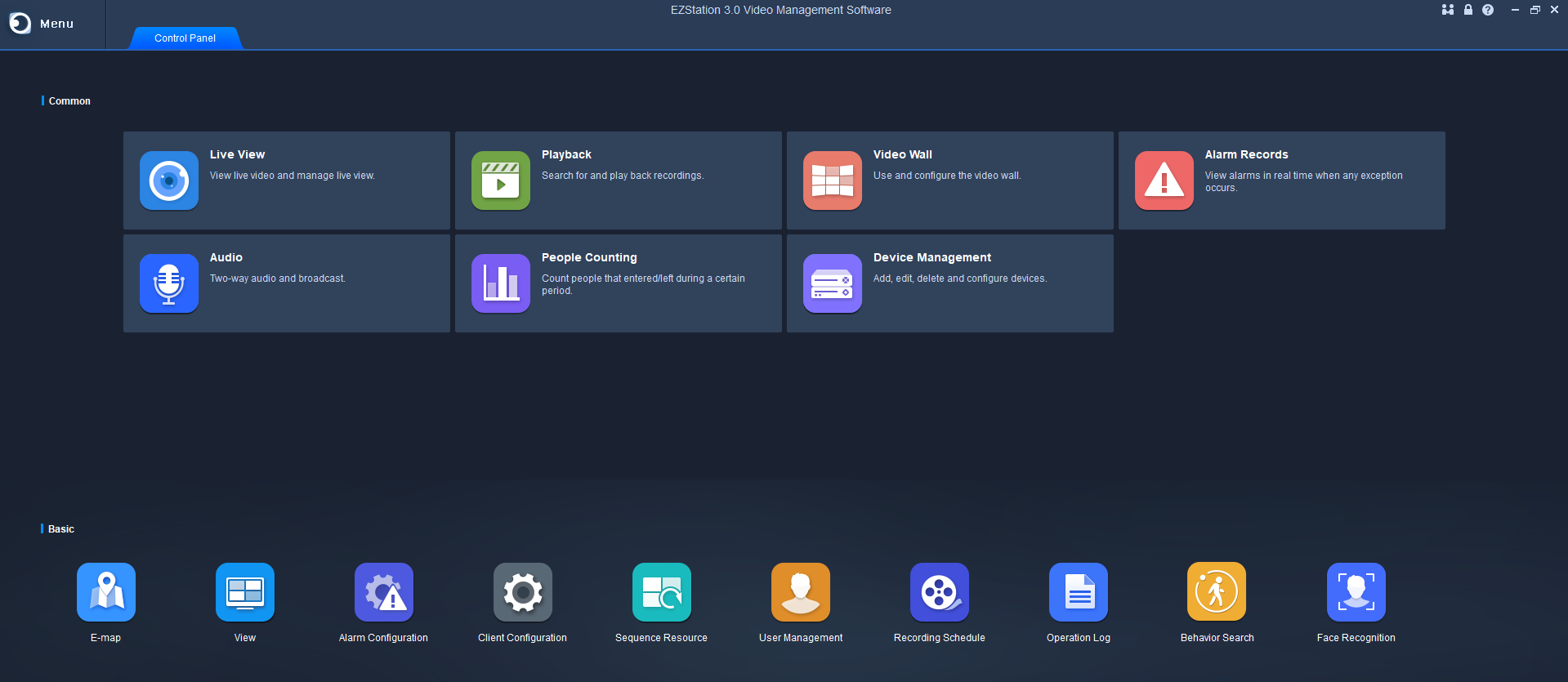Click the lock icon in title bar
1568x682 pixels.
pyautogui.click(x=1468, y=10)
